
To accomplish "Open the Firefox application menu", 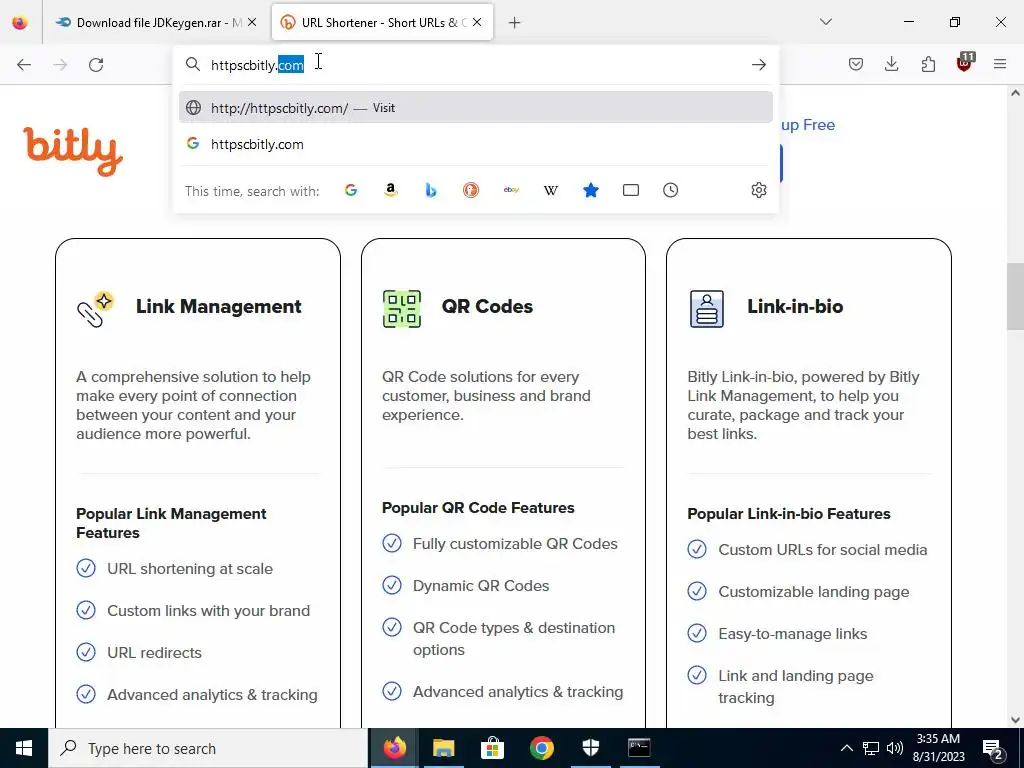I will [x=1000, y=65].
